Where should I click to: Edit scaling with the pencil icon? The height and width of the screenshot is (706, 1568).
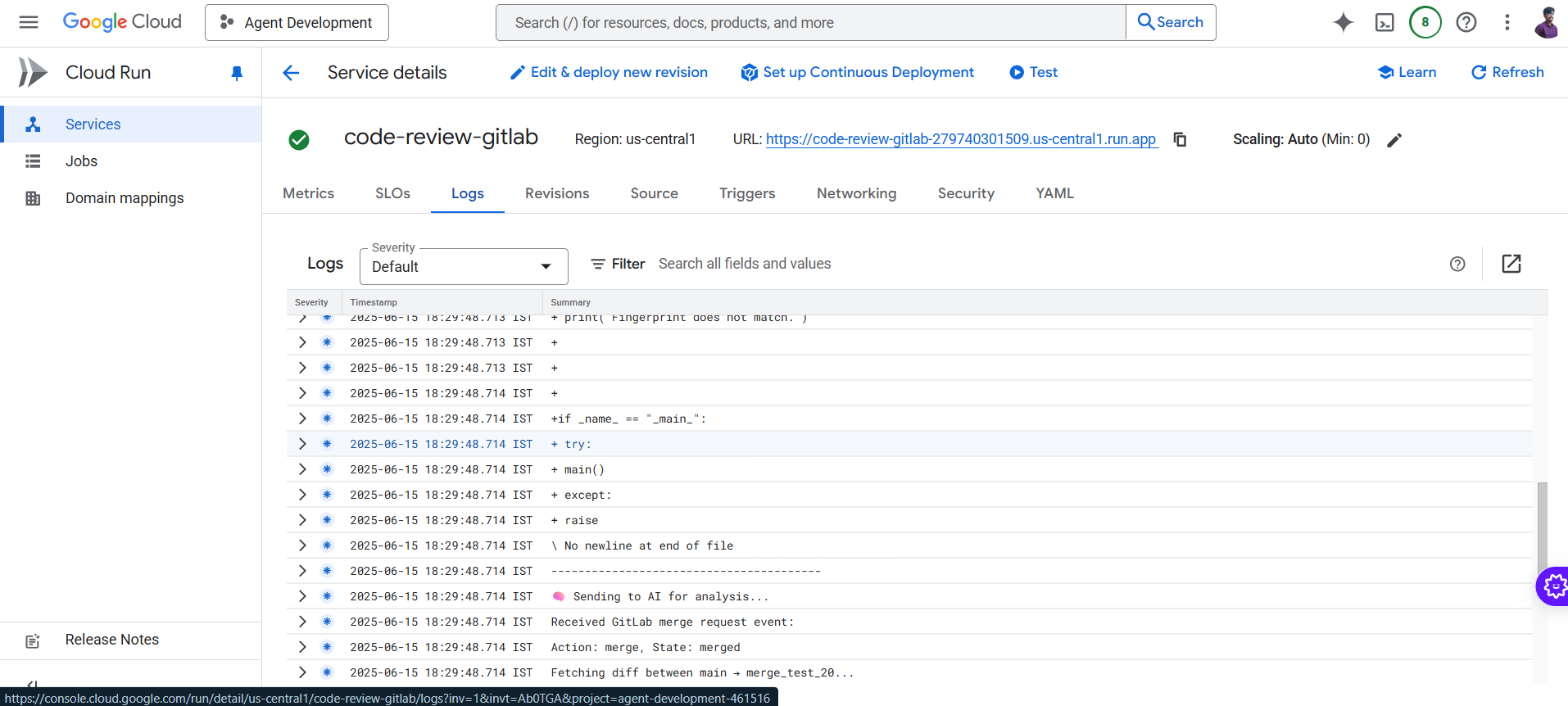1394,140
